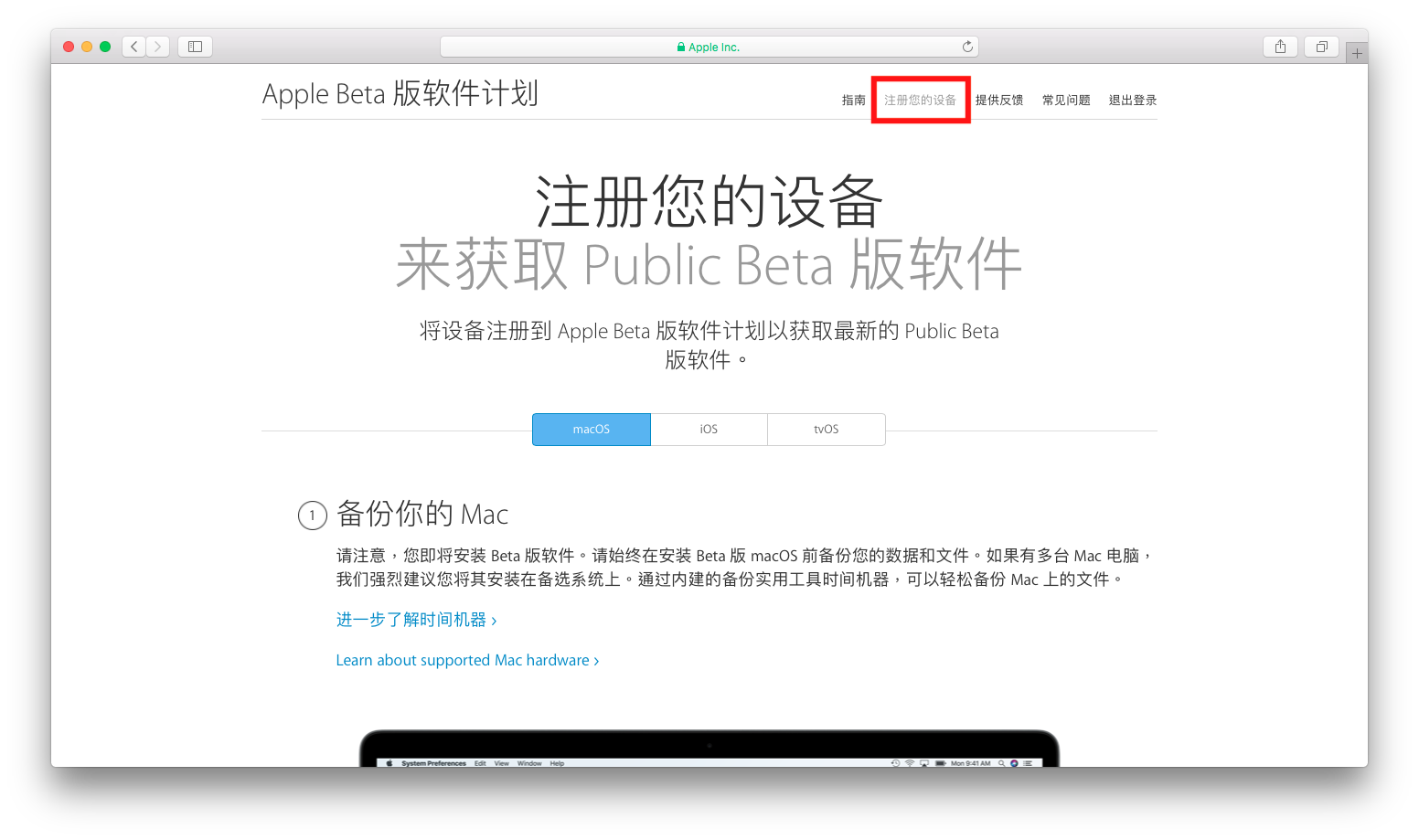Click the Apple Beta 版软件计划 title
Screen dimensions: 1419x840
(400, 93)
